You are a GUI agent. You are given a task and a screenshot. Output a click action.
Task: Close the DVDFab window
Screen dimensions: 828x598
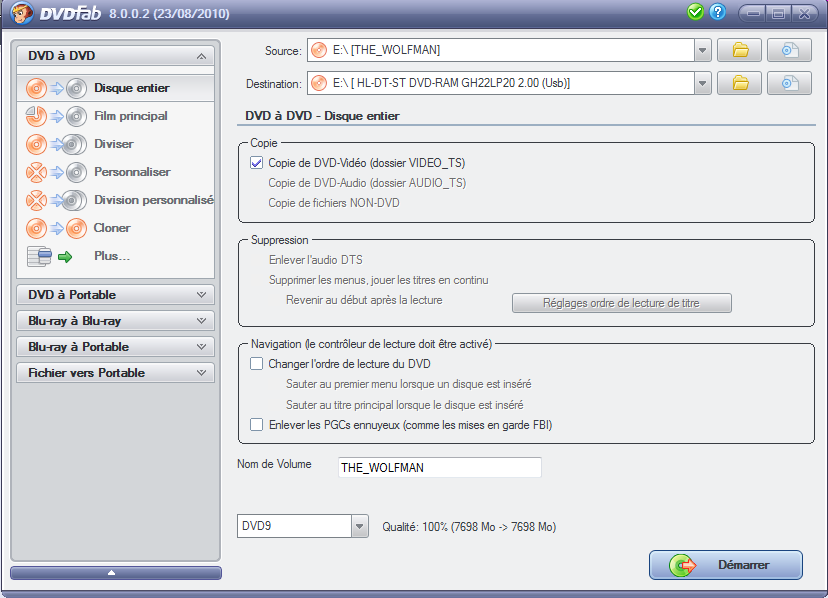point(805,13)
